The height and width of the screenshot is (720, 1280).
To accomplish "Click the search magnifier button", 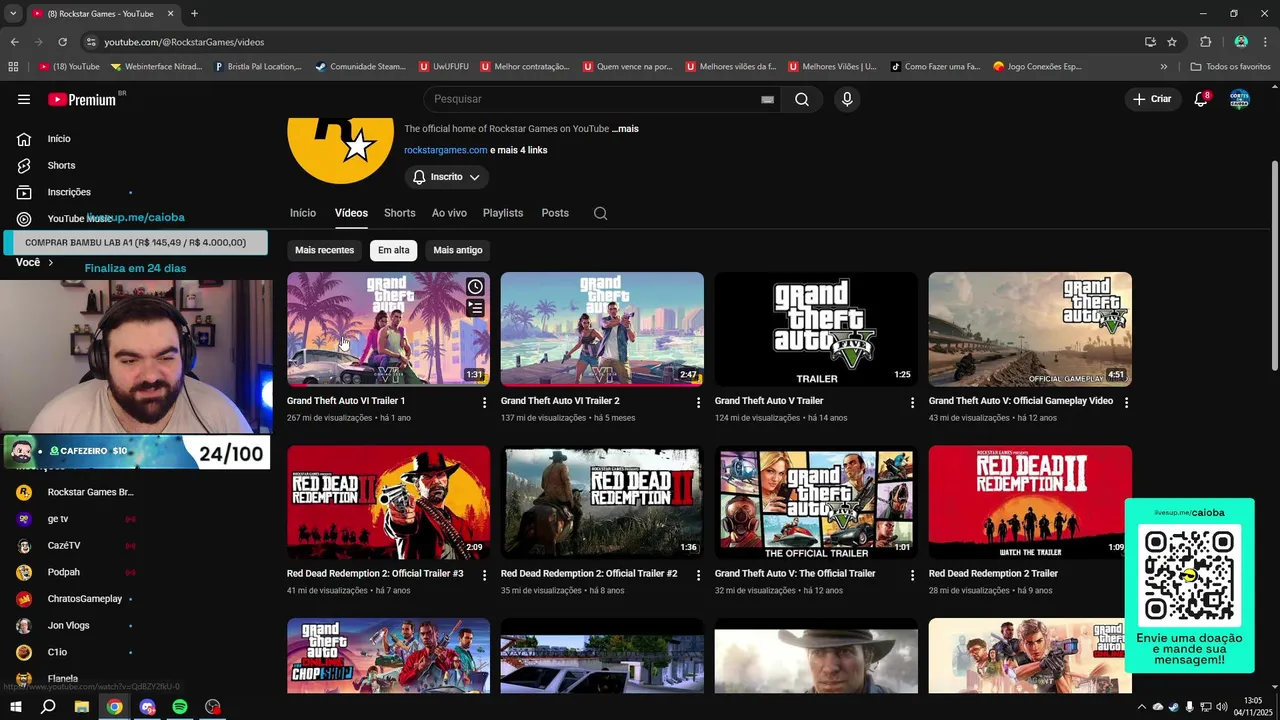I will (x=802, y=99).
